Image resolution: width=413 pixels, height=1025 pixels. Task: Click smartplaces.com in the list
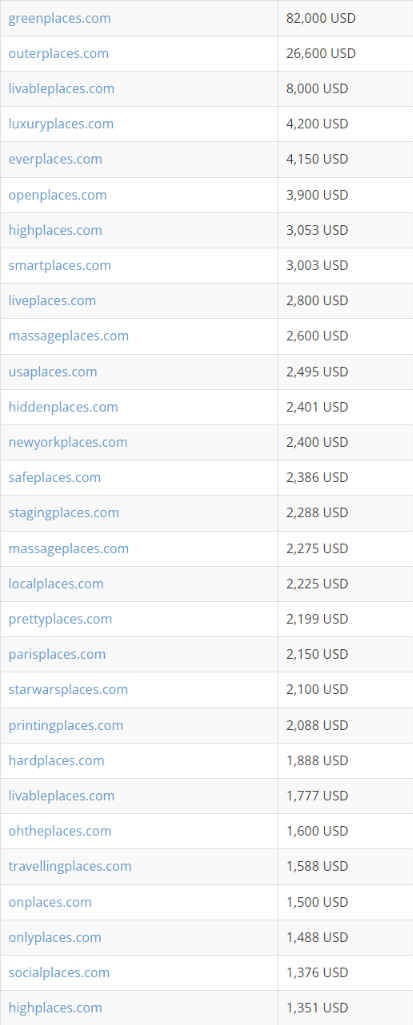[x=59, y=265]
